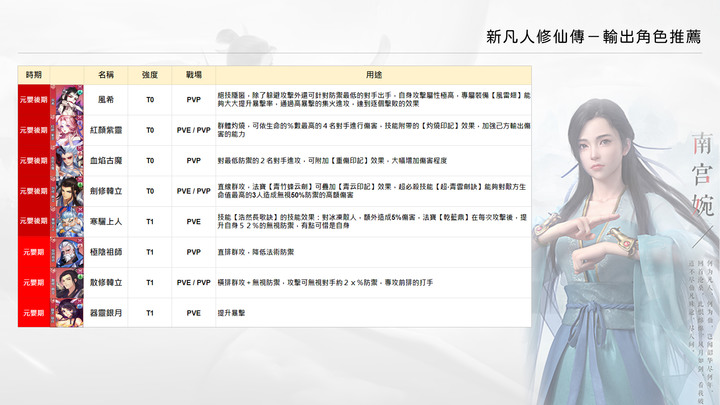Click 劍修韓立's usage text about 青竹蜂云劍
Viewport: 720px width, 405px height.
pyautogui.click(x=372, y=191)
